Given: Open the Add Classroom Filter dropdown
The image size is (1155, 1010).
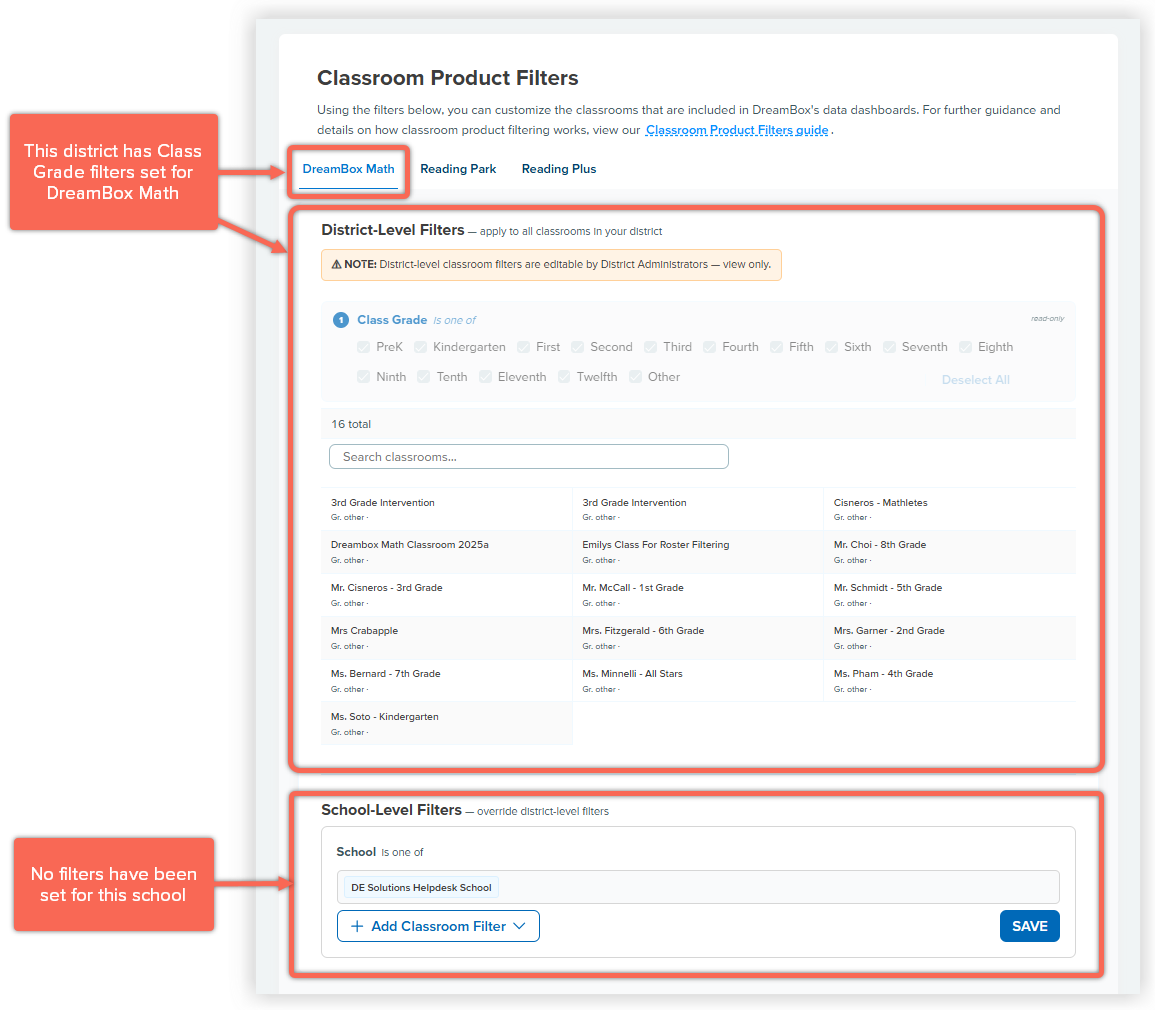Looking at the screenshot, I should [438, 926].
